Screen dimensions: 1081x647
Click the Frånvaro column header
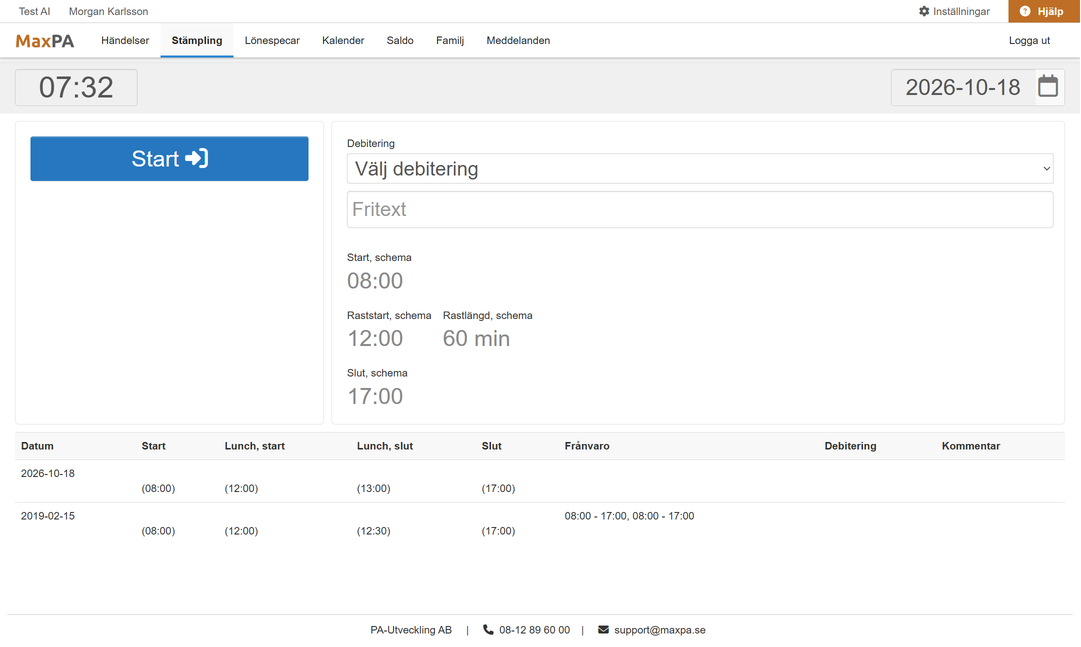coord(587,446)
